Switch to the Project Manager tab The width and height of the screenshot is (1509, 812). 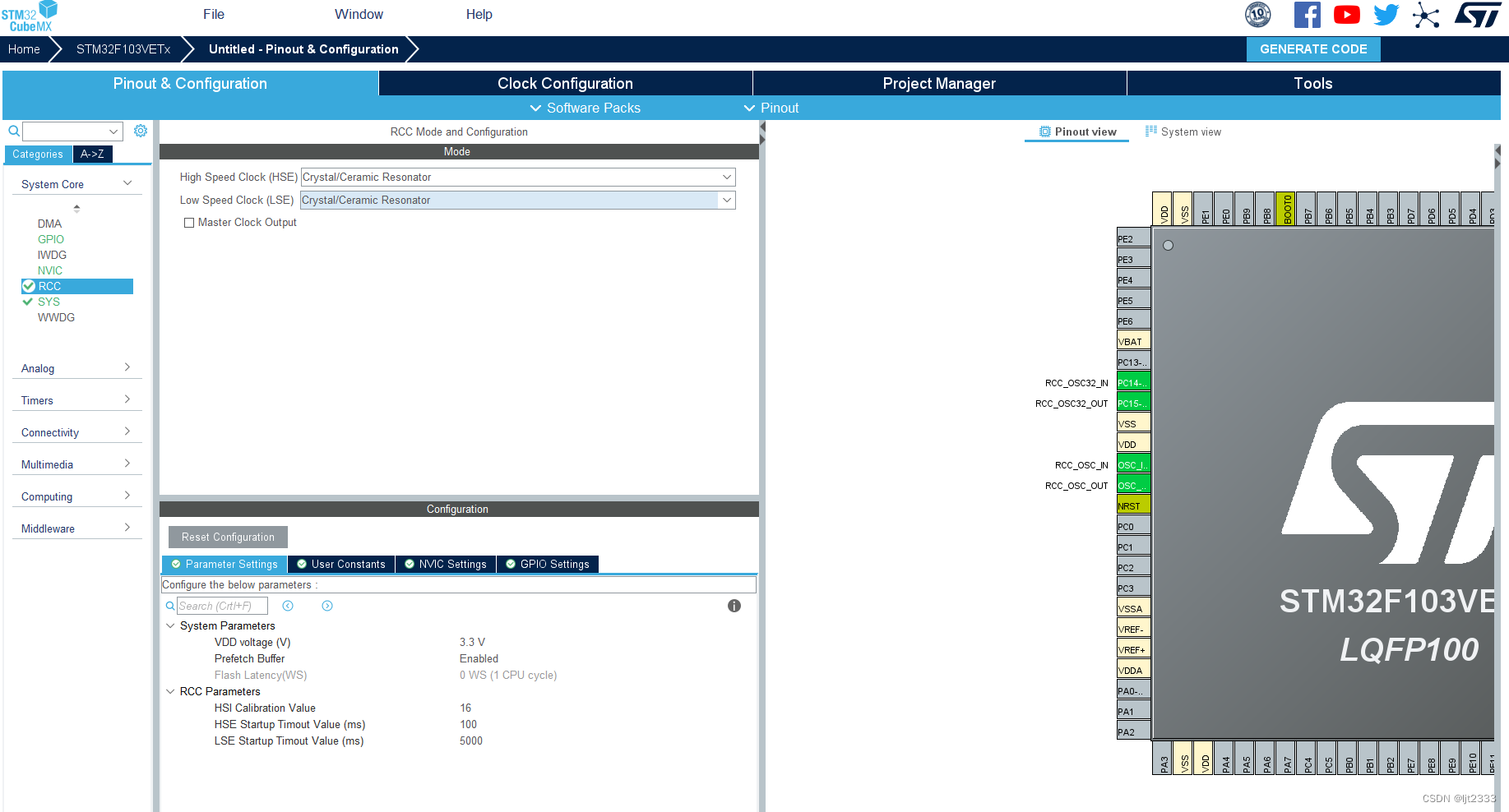coord(939,83)
